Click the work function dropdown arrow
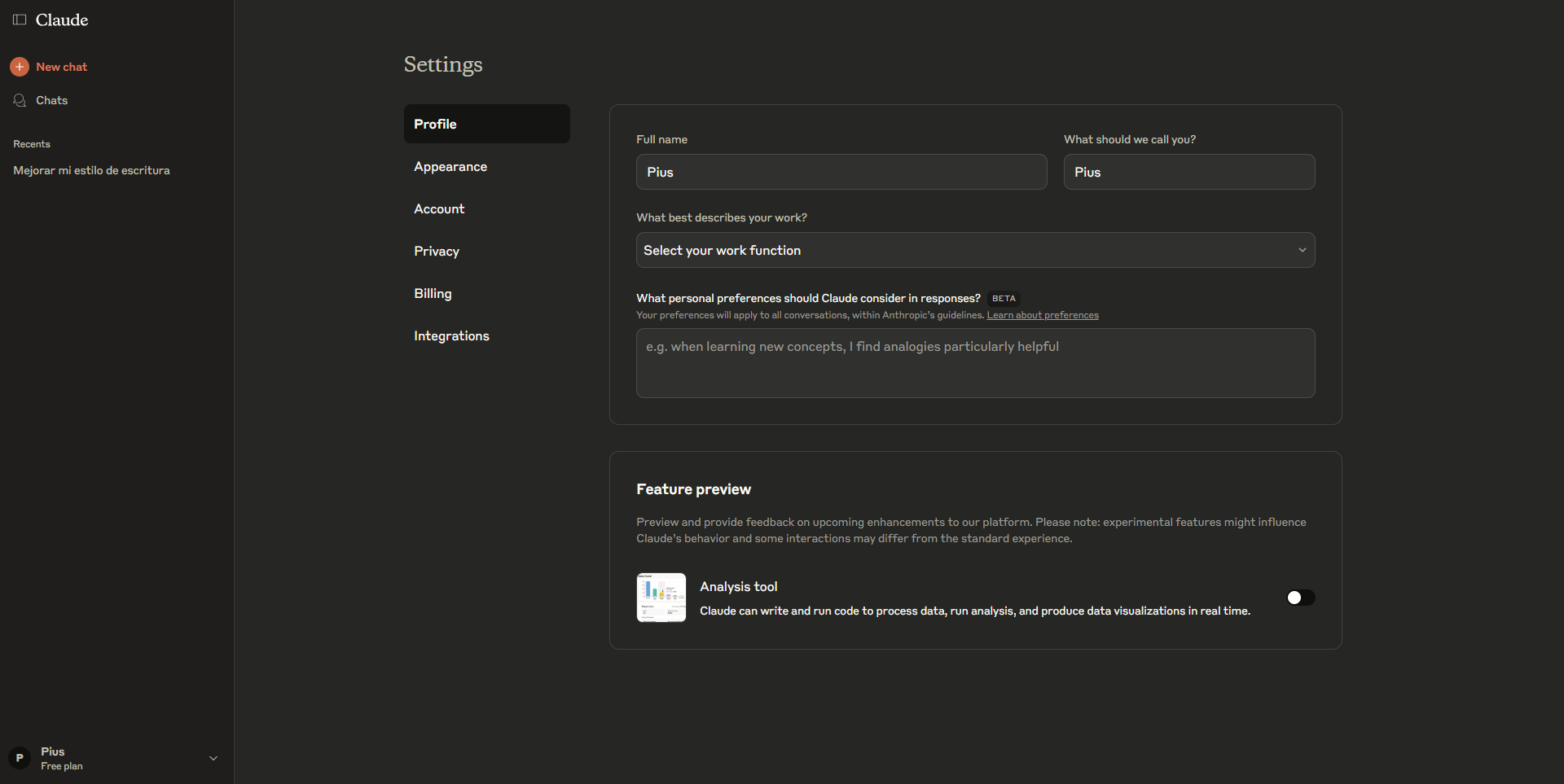Screen dimensions: 1564x784 tap(1302, 250)
